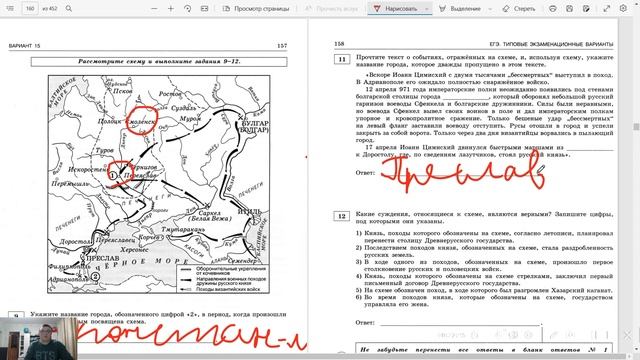This screenshot has height=360, width=640.
Task: Click the page number field showing 160
Action: click(x=30, y=8)
